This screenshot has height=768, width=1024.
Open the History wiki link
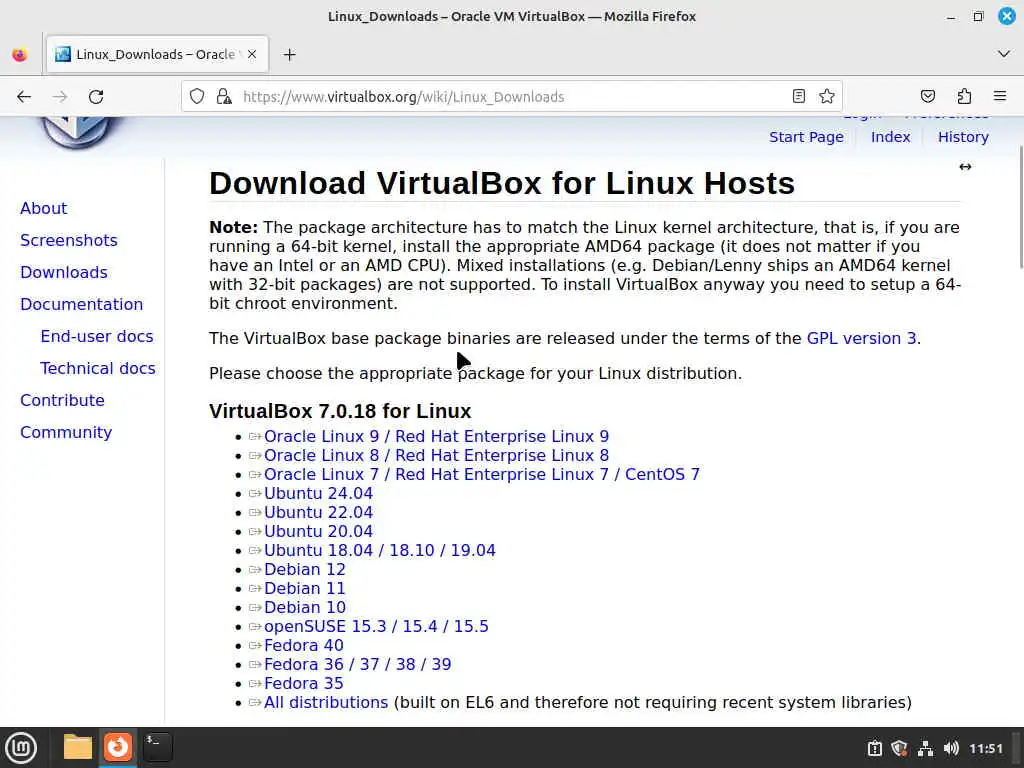[963, 137]
